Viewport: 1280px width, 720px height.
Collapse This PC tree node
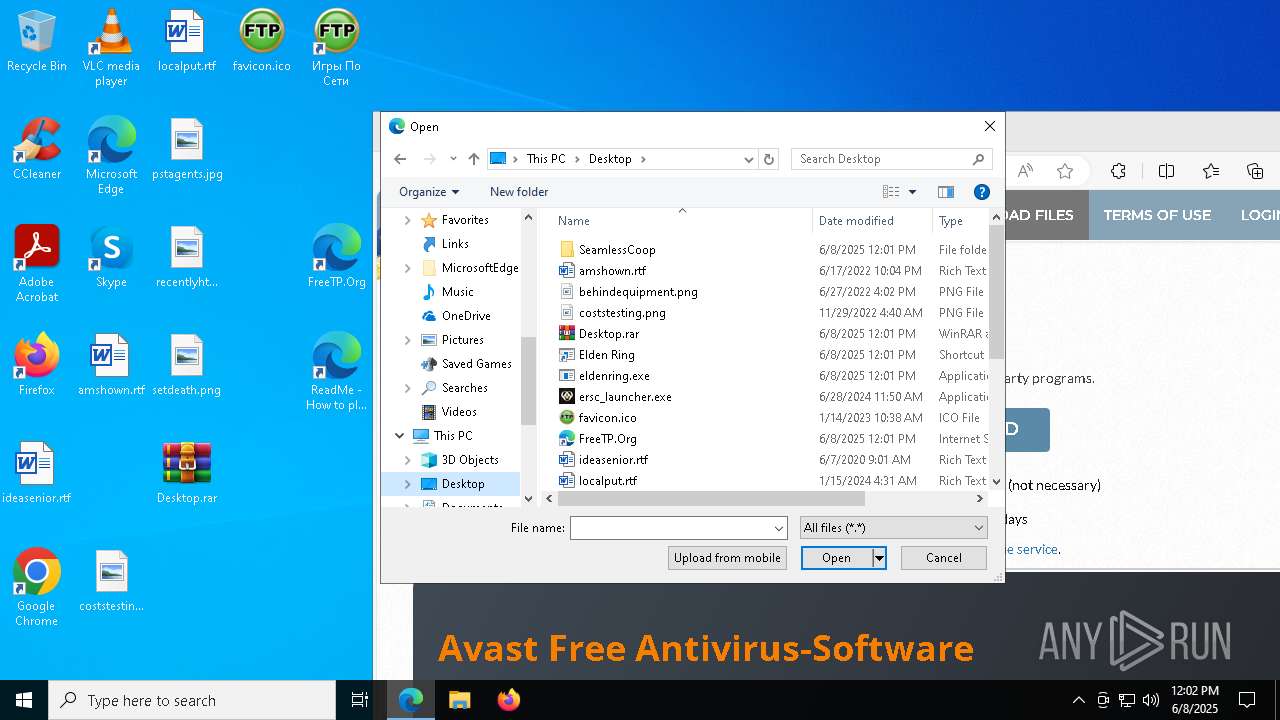(x=400, y=436)
